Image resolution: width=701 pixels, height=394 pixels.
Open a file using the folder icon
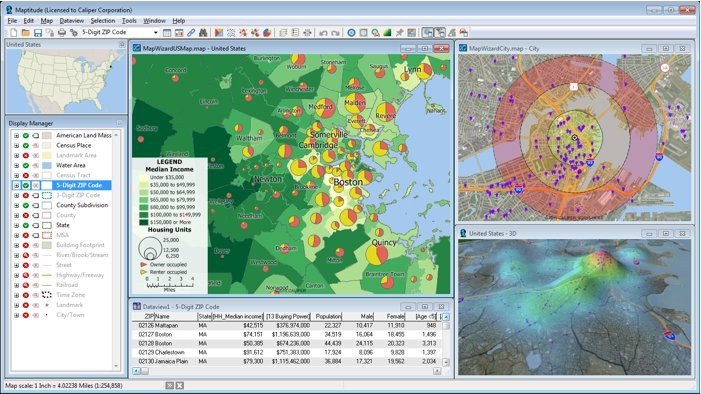point(25,33)
